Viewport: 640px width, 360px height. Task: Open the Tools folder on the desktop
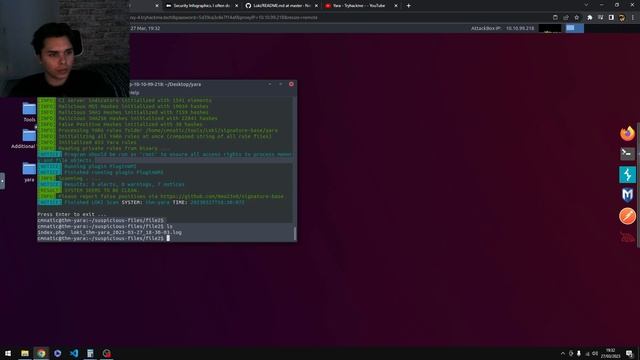coord(29,112)
